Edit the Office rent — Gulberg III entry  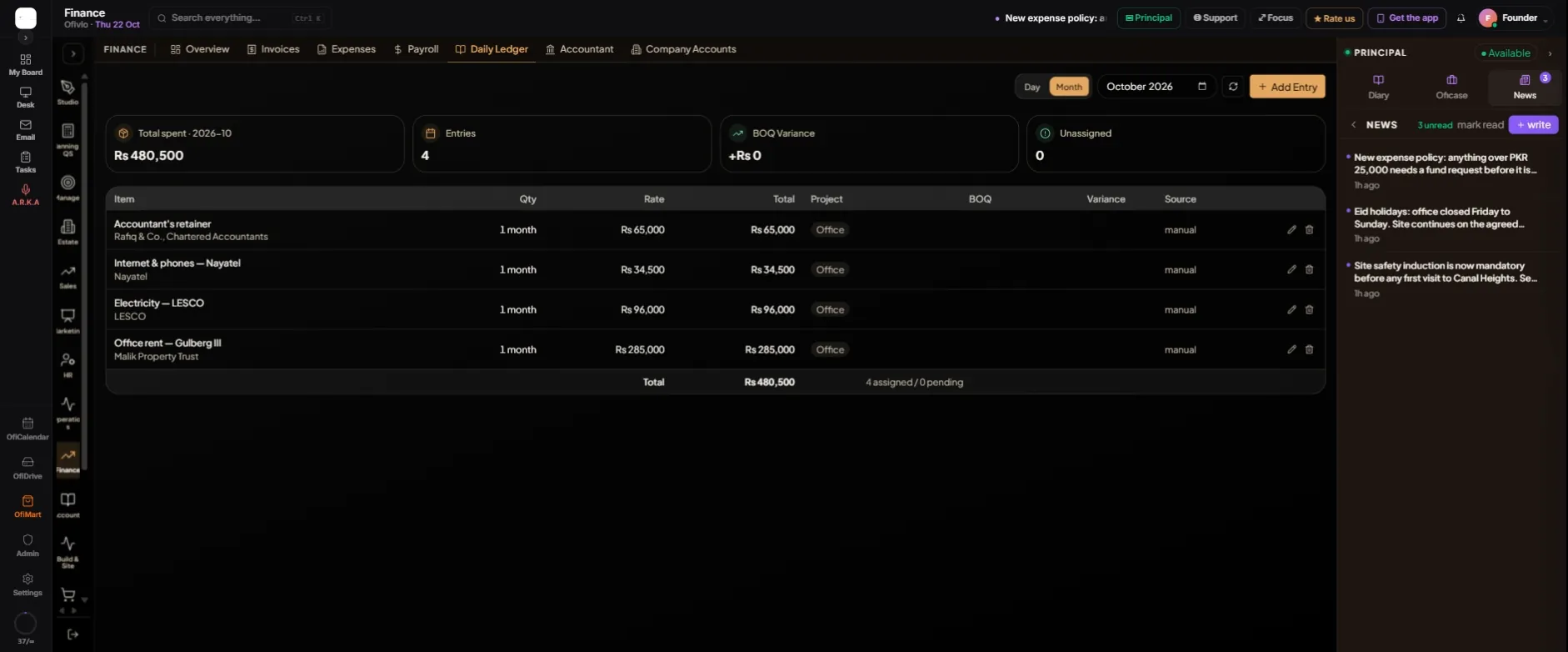[1291, 350]
